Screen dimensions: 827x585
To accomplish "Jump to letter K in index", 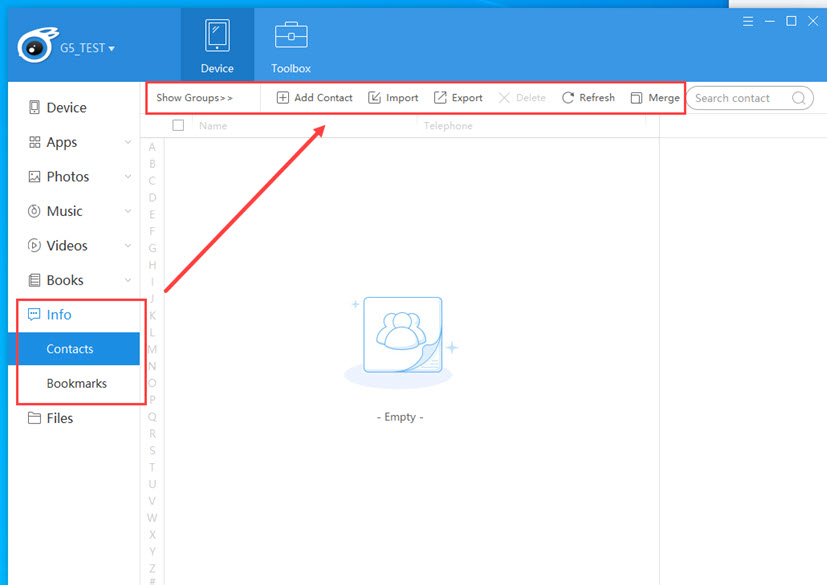I will pos(152,315).
